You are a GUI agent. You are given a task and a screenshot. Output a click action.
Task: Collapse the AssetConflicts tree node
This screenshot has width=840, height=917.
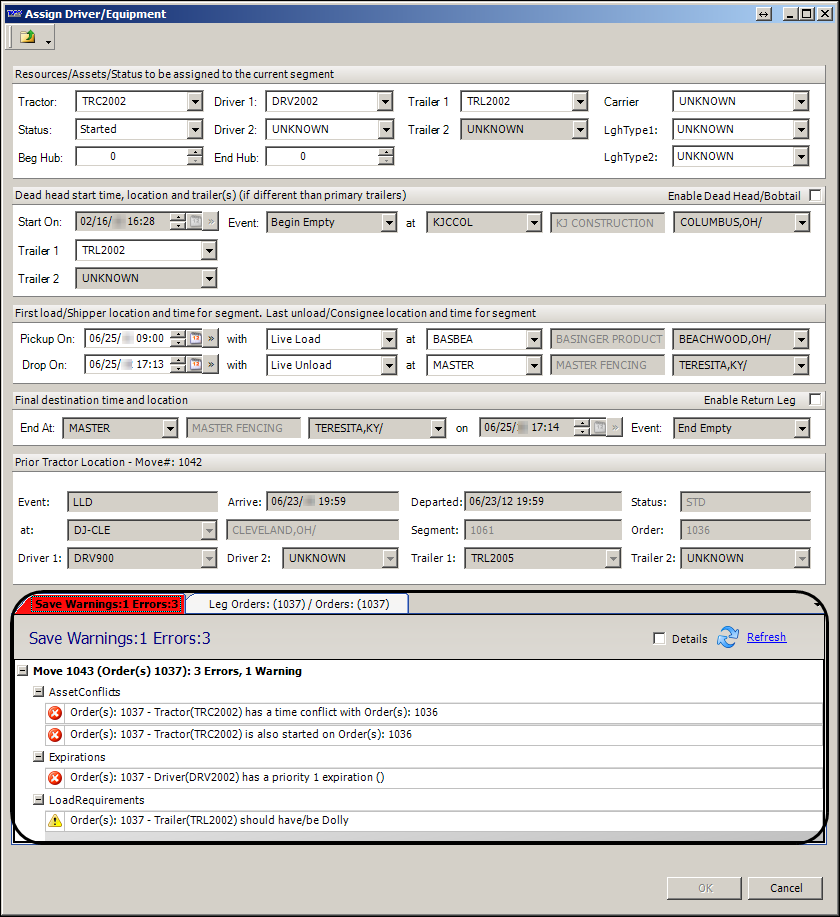(38, 692)
